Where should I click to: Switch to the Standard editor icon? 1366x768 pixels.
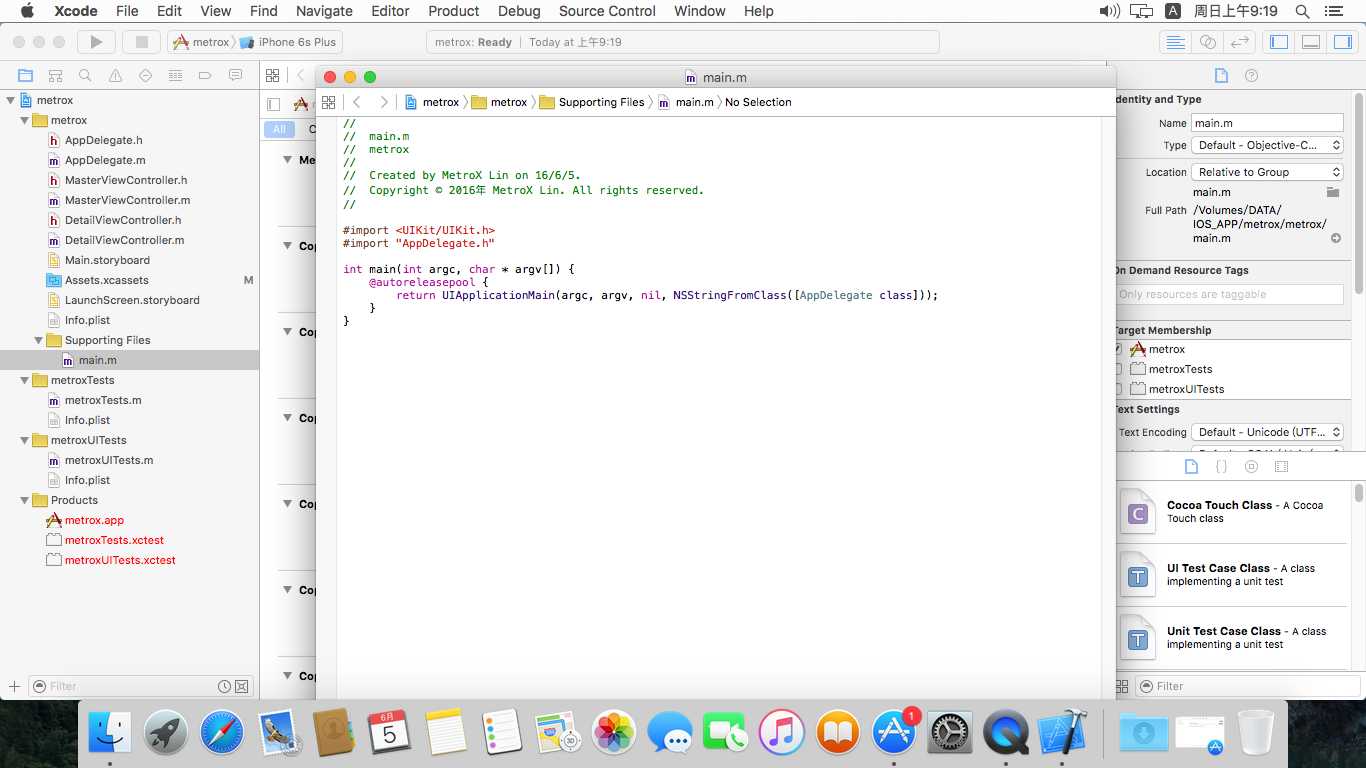[1176, 42]
